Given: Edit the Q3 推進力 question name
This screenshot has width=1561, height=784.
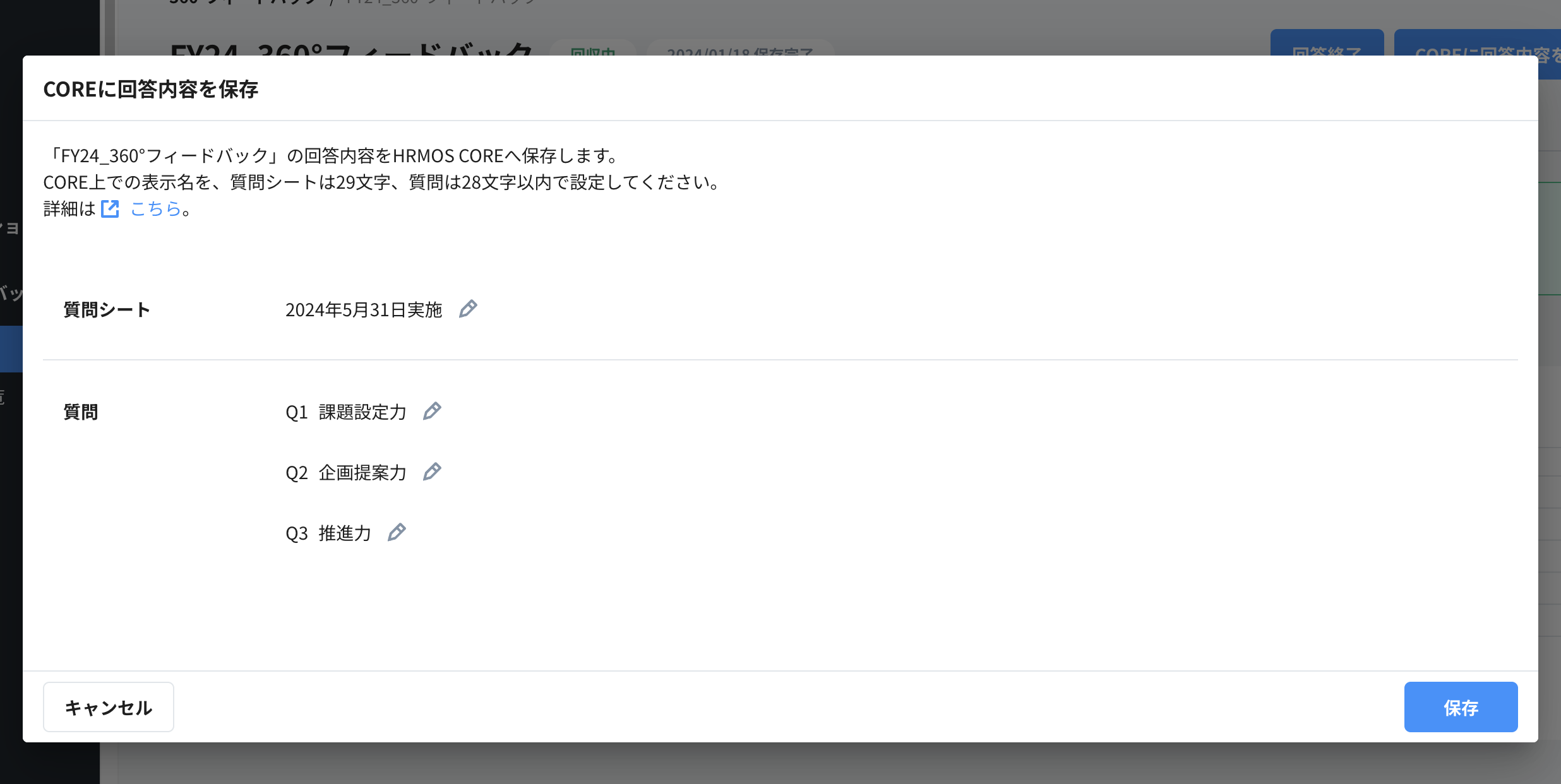Looking at the screenshot, I should [x=397, y=532].
